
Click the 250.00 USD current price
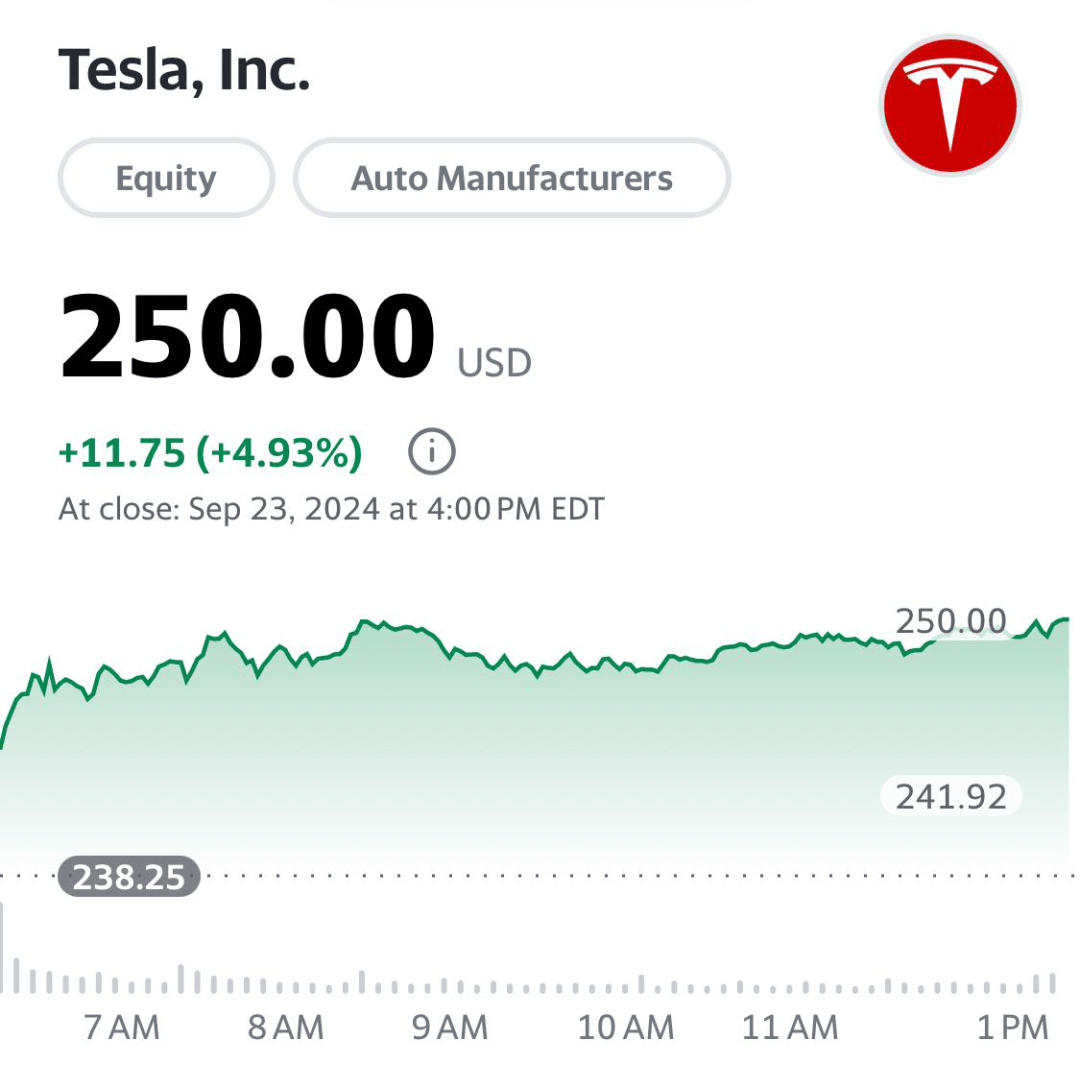tap(296, 337)
